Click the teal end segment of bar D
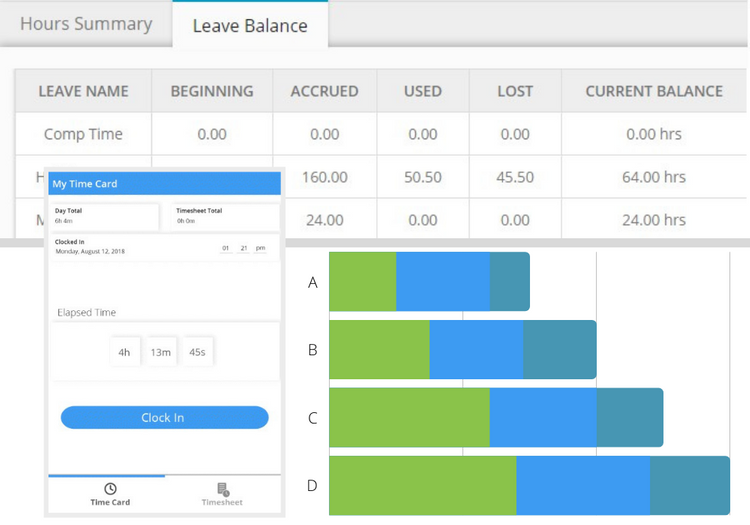 (x=689, y=485)
